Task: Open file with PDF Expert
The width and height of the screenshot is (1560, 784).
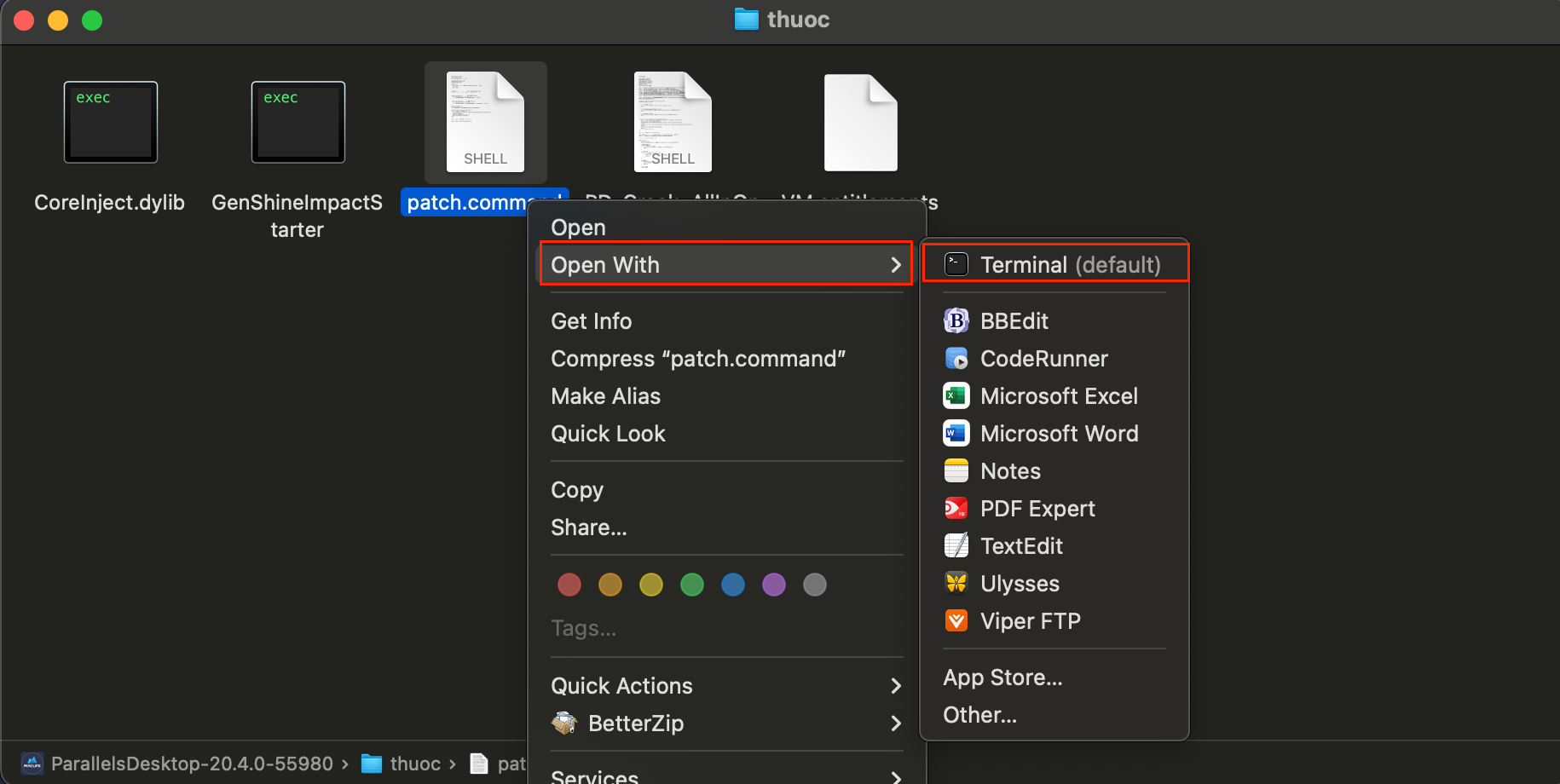Action: point(1037,509)
